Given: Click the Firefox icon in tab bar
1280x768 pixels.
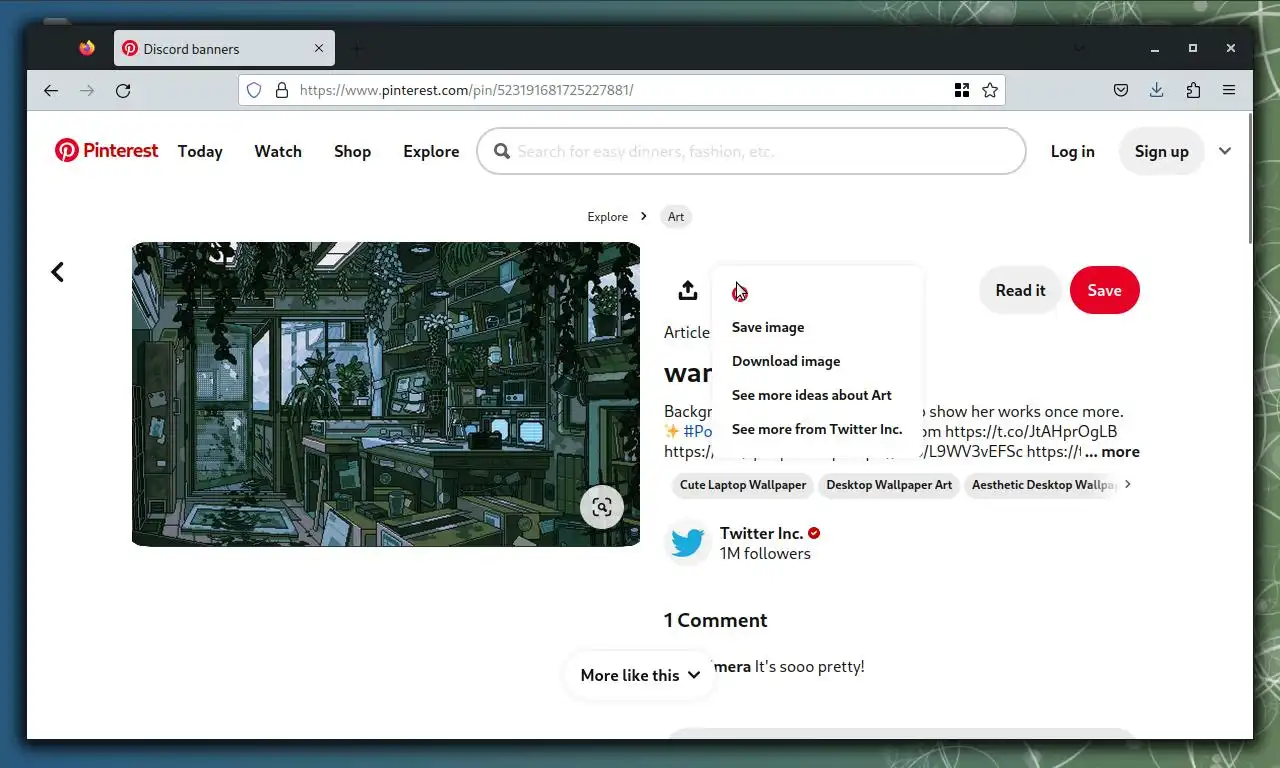Looking at the screenshot, I should 87,48.
